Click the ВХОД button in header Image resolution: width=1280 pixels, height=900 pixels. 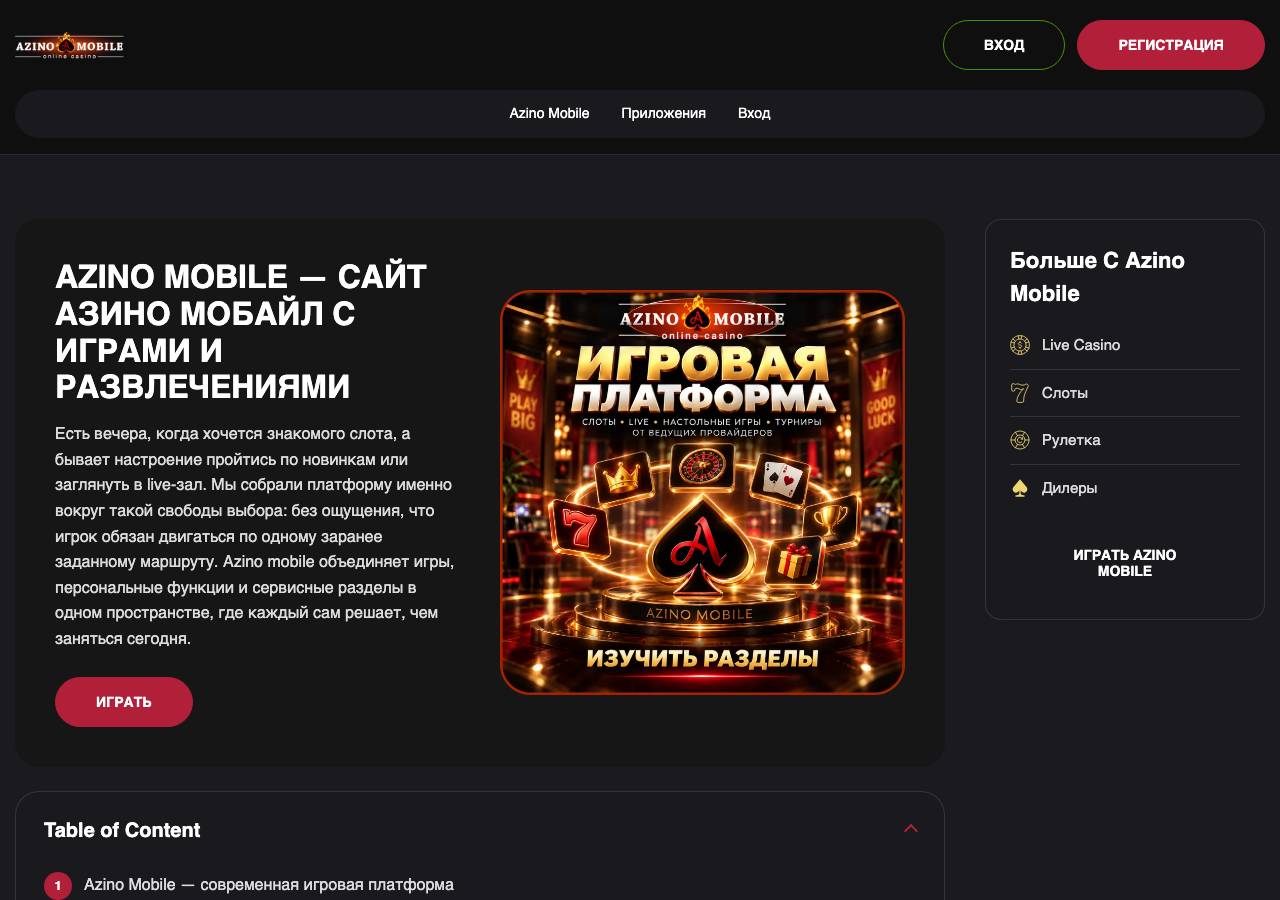(x=1004, y=45)
